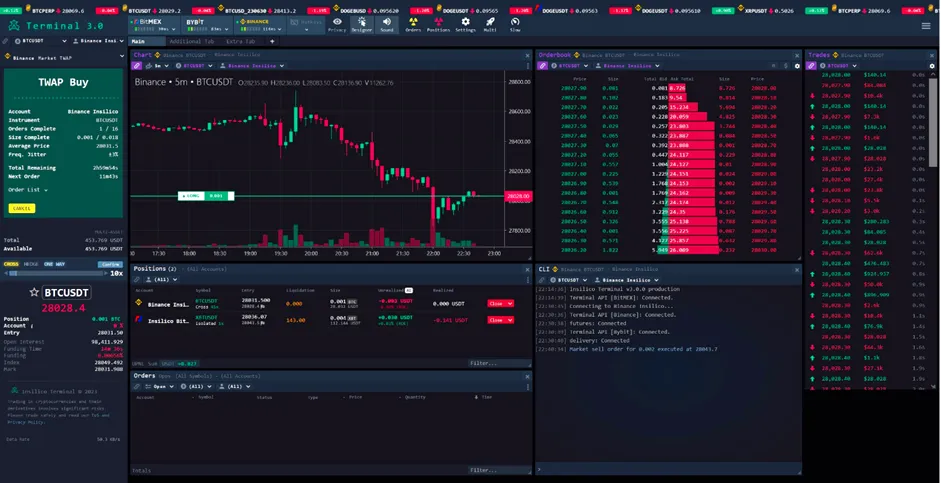Click the Slow gauge icon
Image resolution: width=941 pixels, height=483 pixels.
tap(515, 24)
